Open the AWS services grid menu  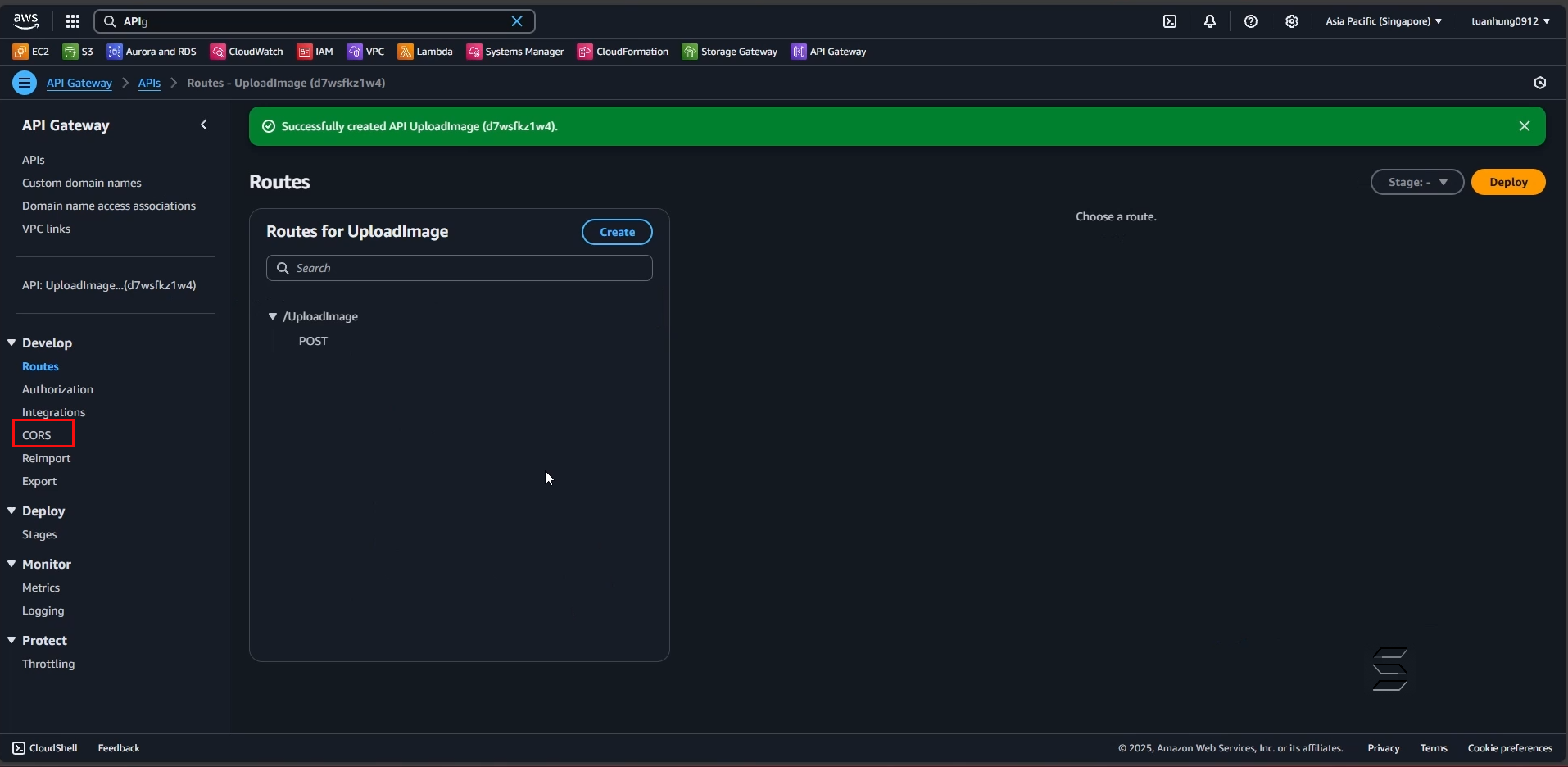coord(73,21)
